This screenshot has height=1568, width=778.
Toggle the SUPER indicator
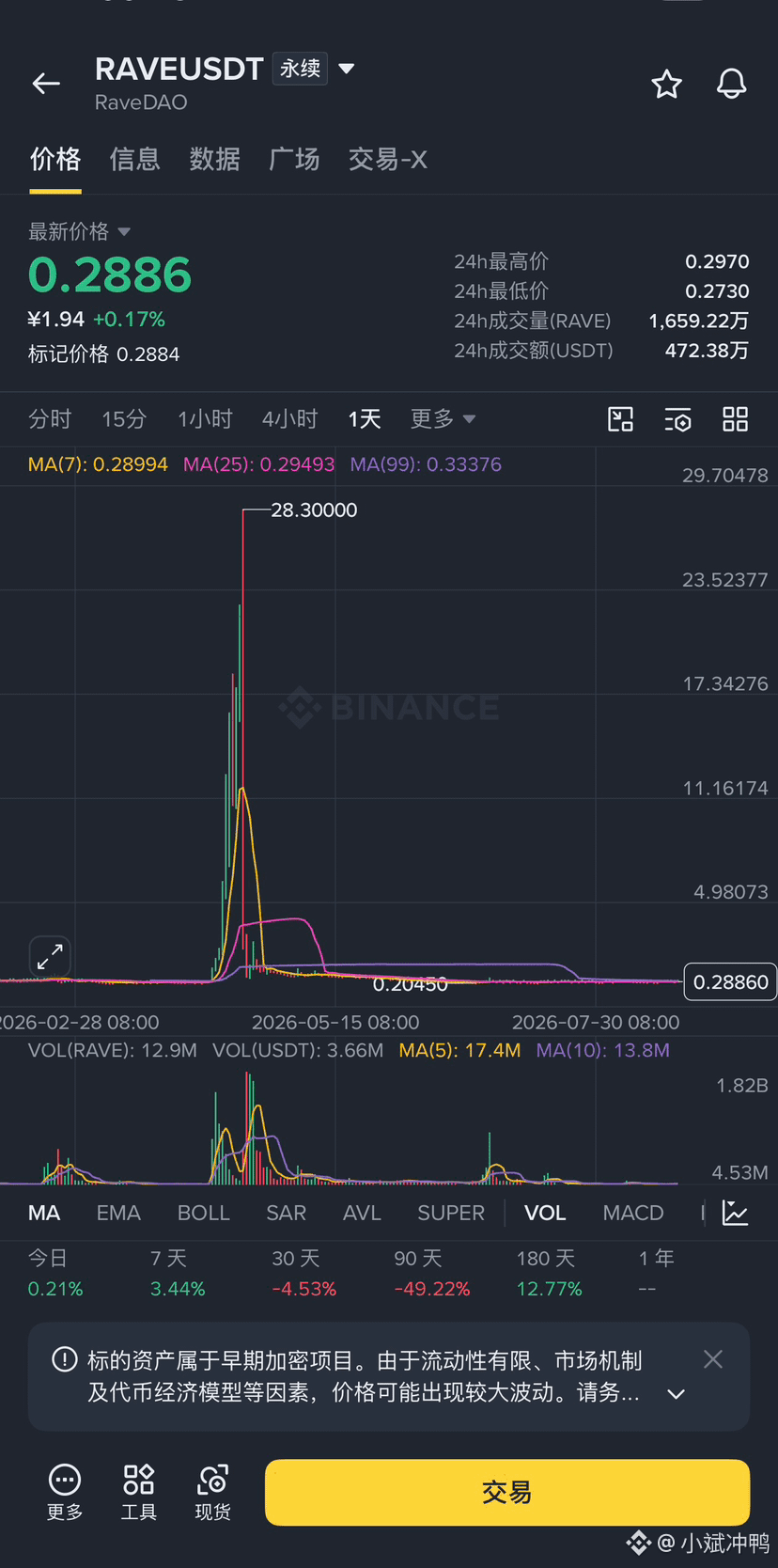[x=451, y=1213]
